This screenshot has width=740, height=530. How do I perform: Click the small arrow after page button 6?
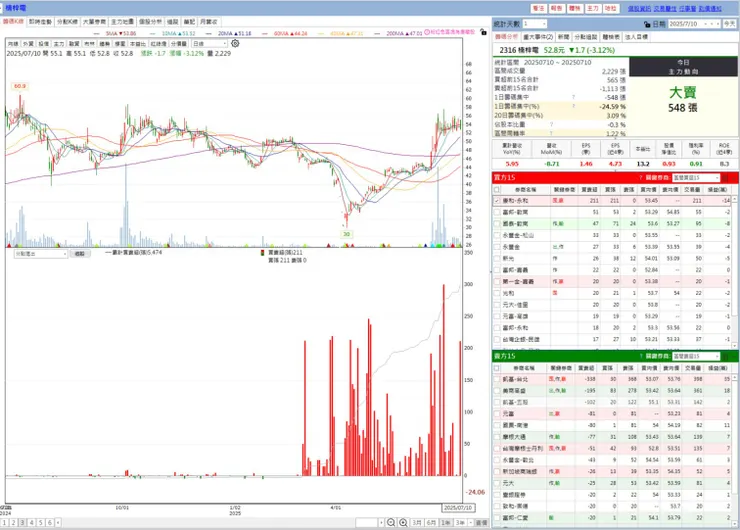click(x=58, y=522)
